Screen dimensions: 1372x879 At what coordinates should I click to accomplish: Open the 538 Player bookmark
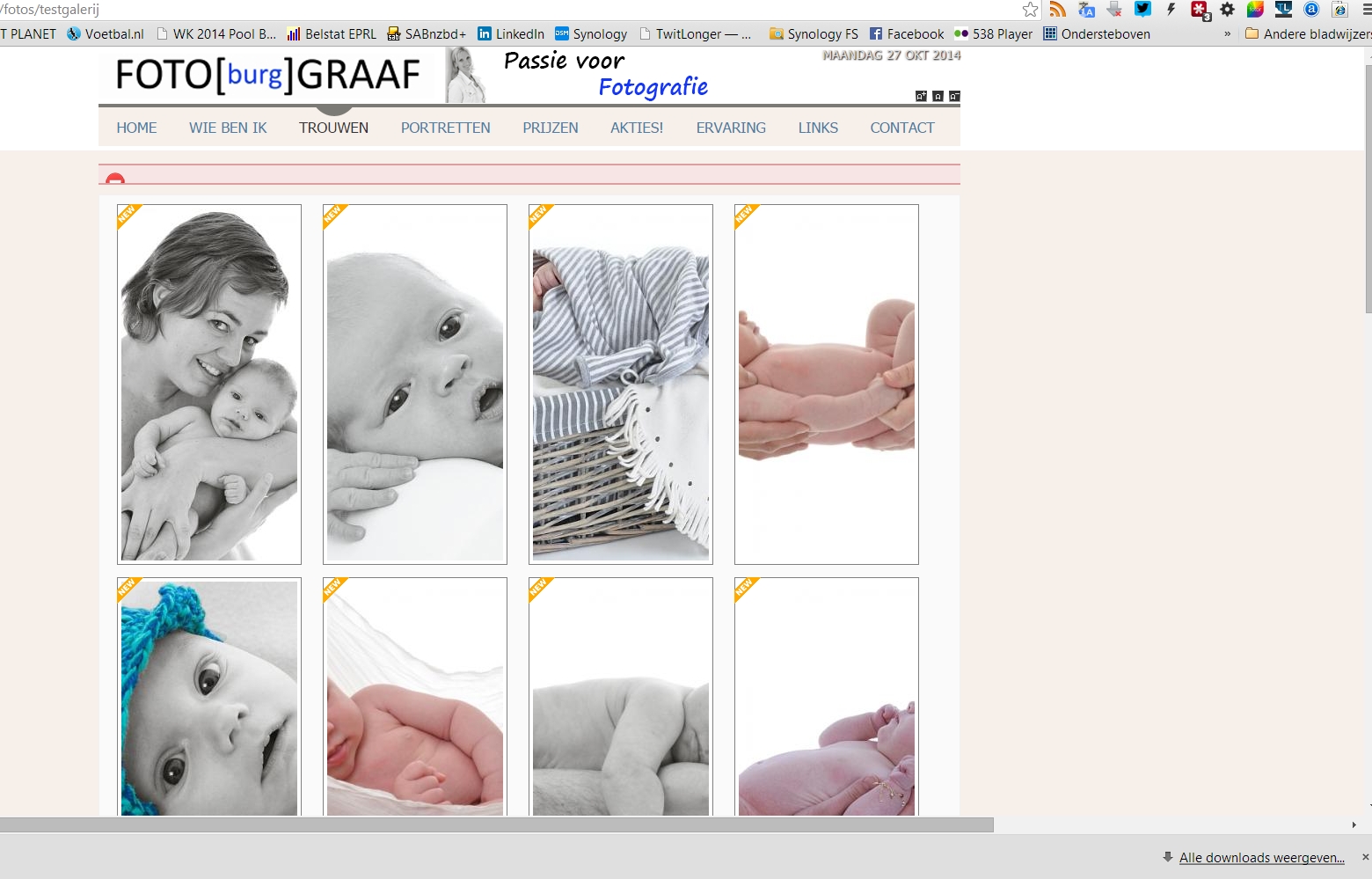tap(993, 34)
